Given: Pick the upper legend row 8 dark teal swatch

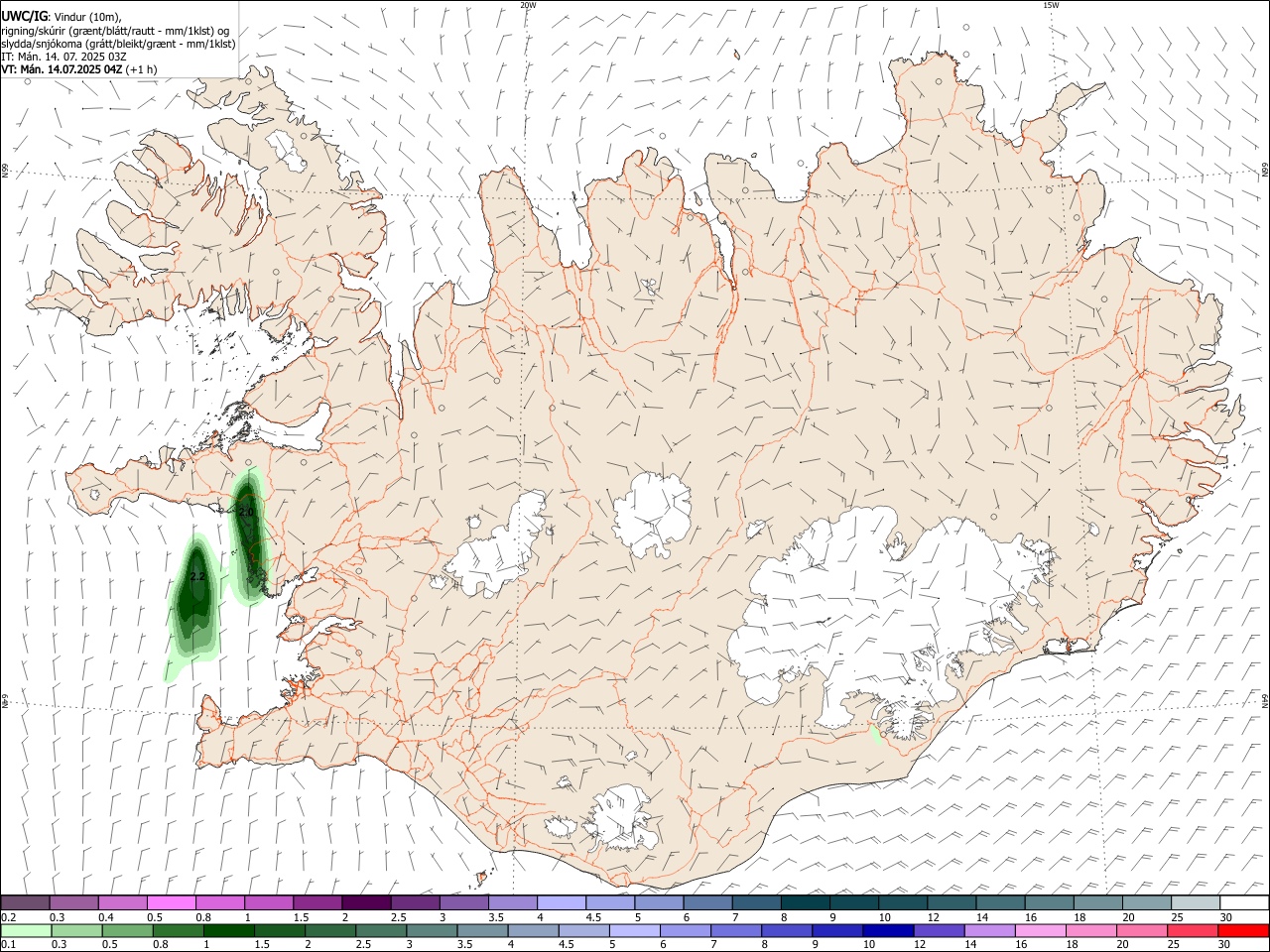Looking at the screenshot, I should [x=806, y=902].
